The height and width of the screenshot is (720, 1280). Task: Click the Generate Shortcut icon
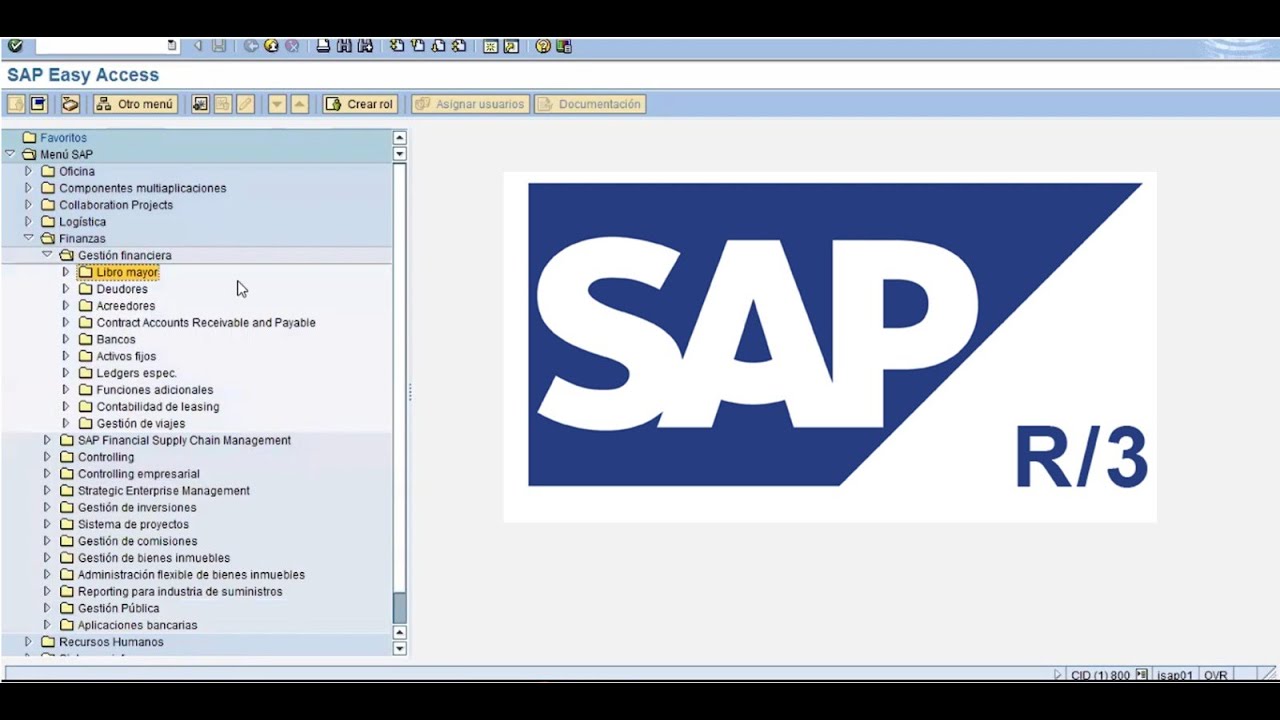tap(511, 46)
